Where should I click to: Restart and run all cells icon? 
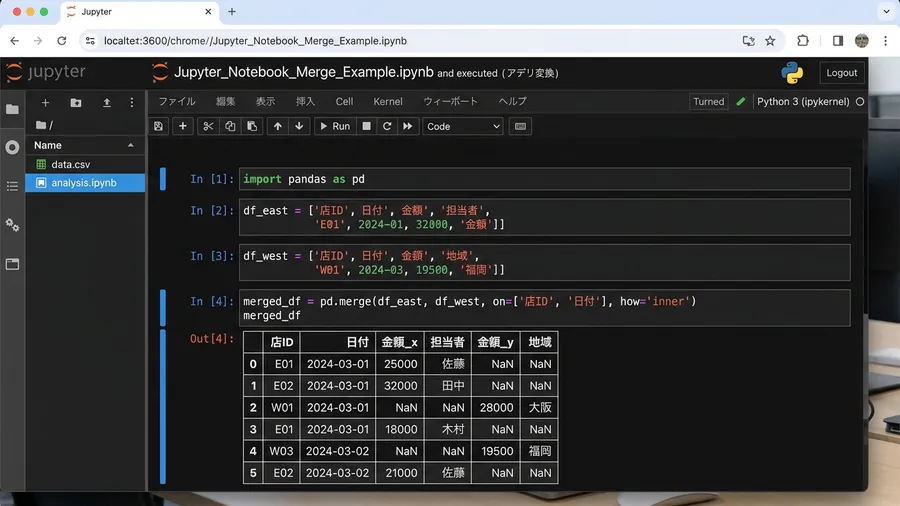(x=408, y=126)
